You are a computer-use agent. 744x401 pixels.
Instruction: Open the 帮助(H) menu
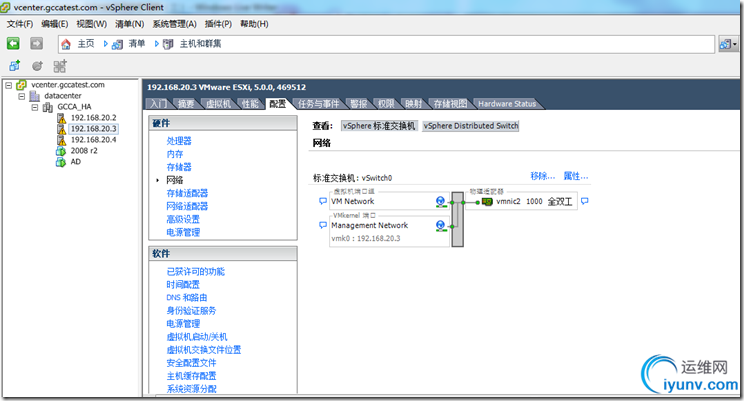pos(254,24)
